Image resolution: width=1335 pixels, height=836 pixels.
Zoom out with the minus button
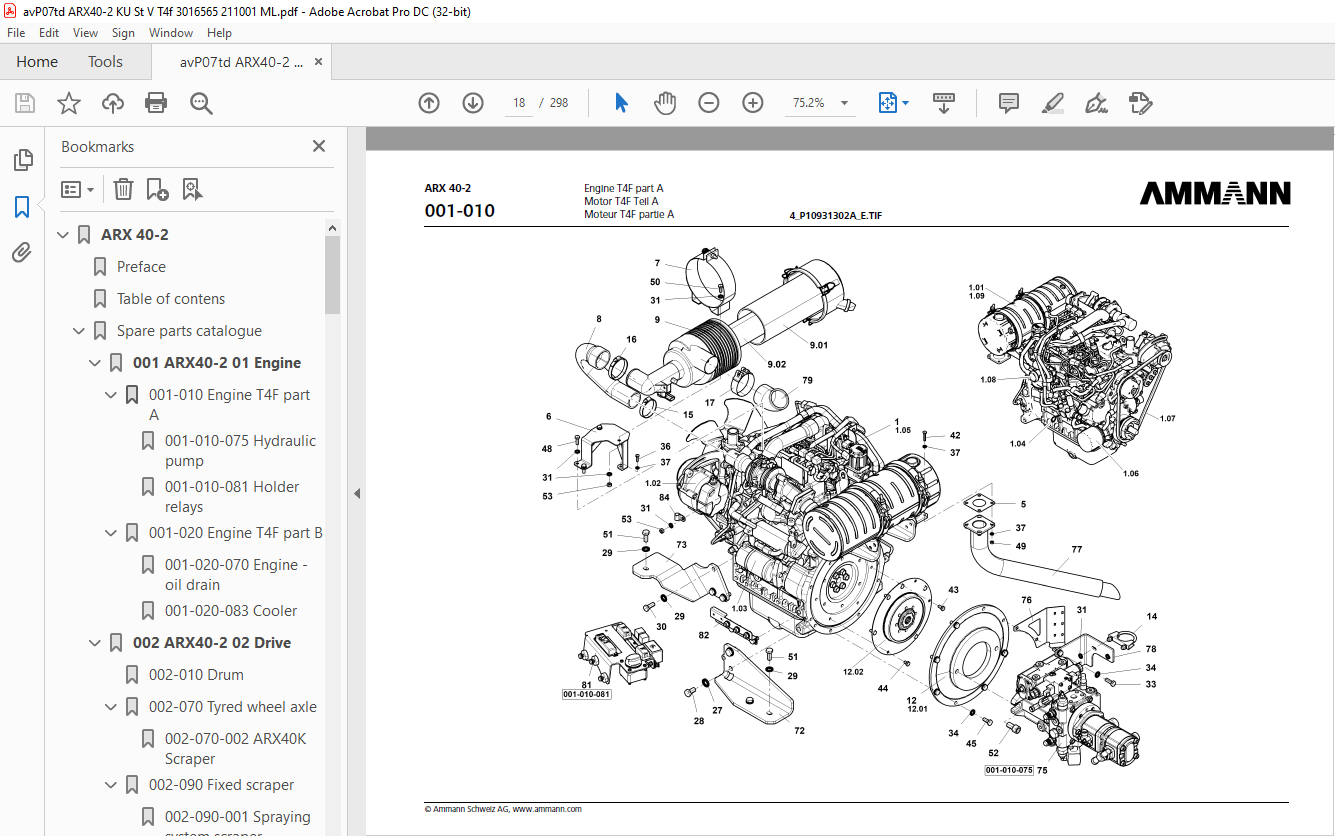[x=709, y=103]
